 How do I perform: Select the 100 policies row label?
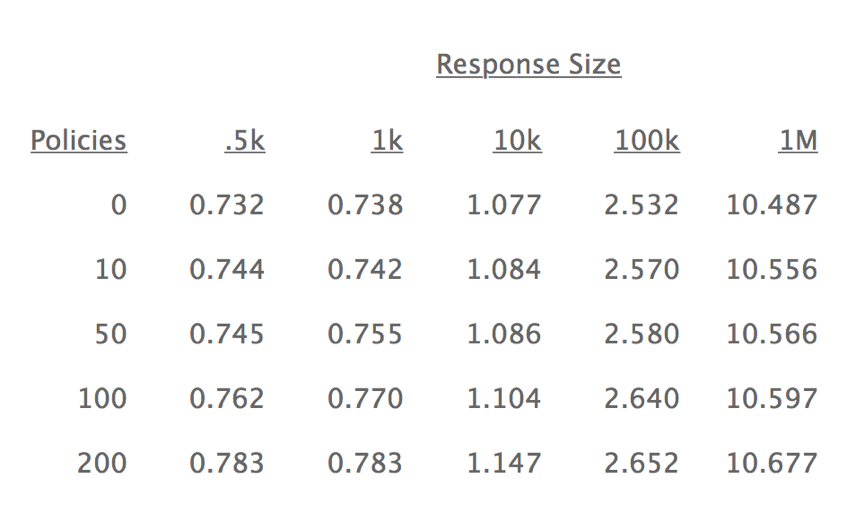(x=103, y=399)
